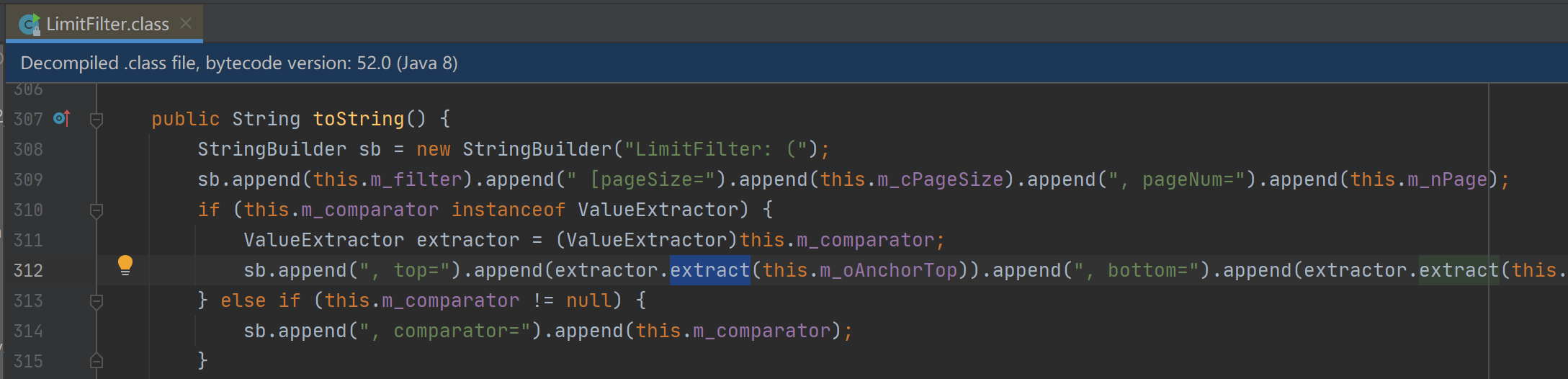Click the second extract call on line 312
Screen dimensions: 1568x379
(1459, 270)
